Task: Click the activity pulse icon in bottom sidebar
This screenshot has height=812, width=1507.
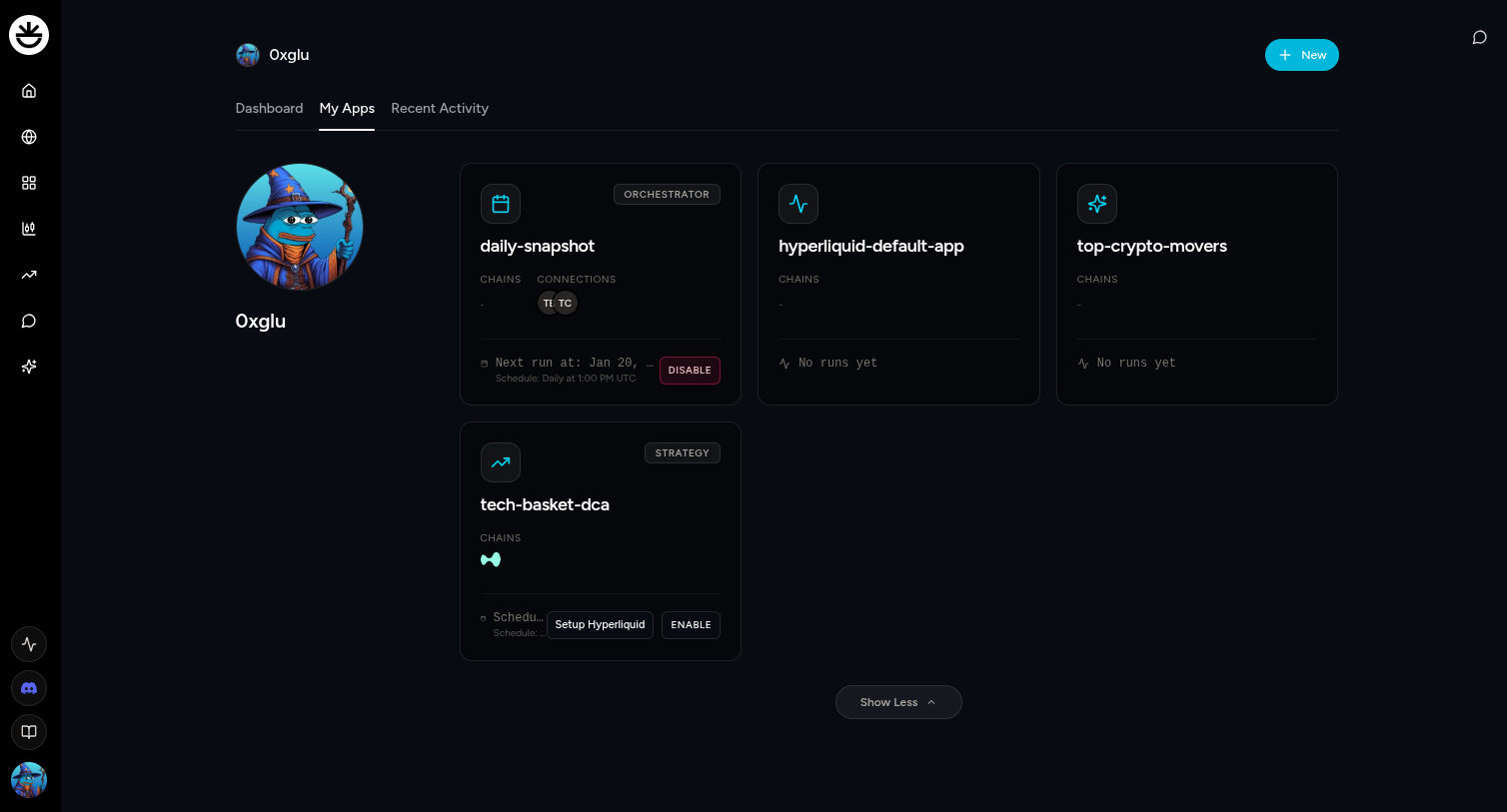Action: pos(29,644)
